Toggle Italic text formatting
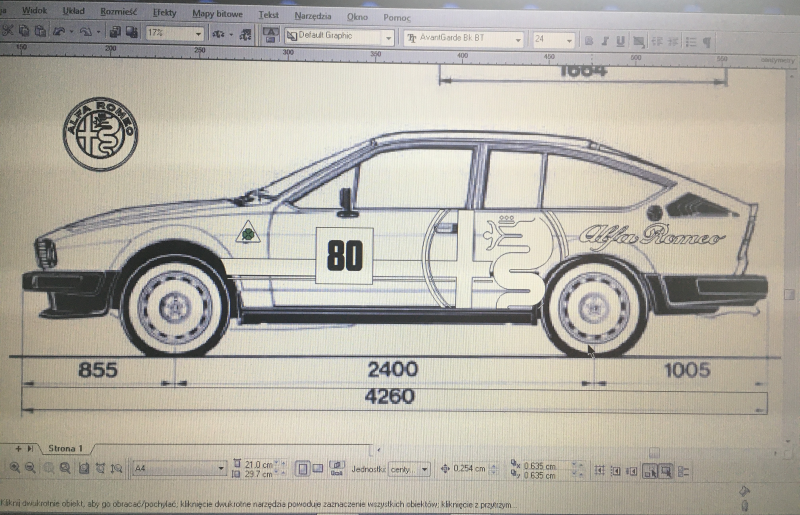 [605, 41]
